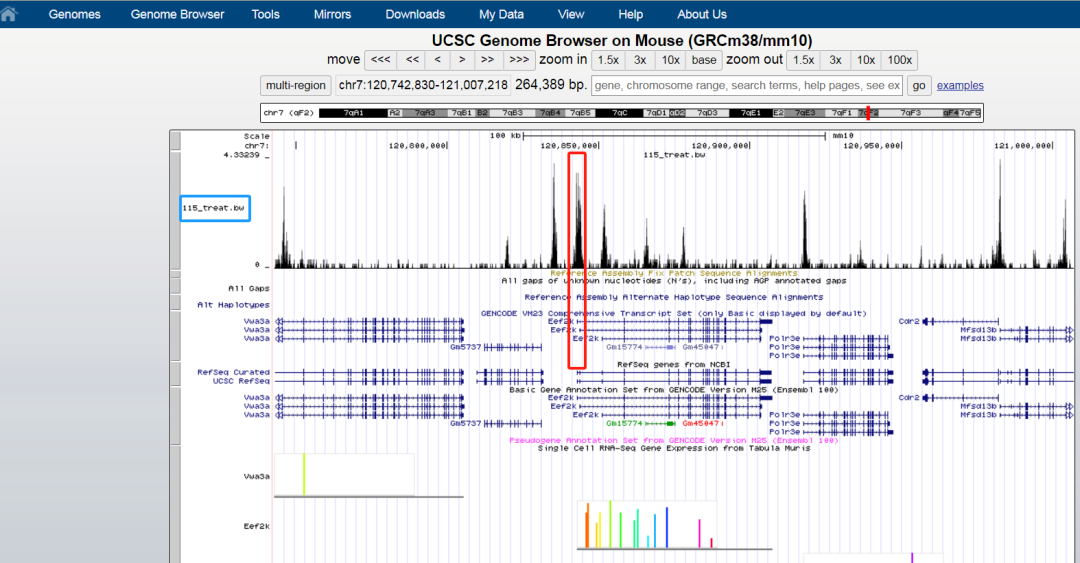Click the Vwa3a expression bar chart

coord(344,475)
